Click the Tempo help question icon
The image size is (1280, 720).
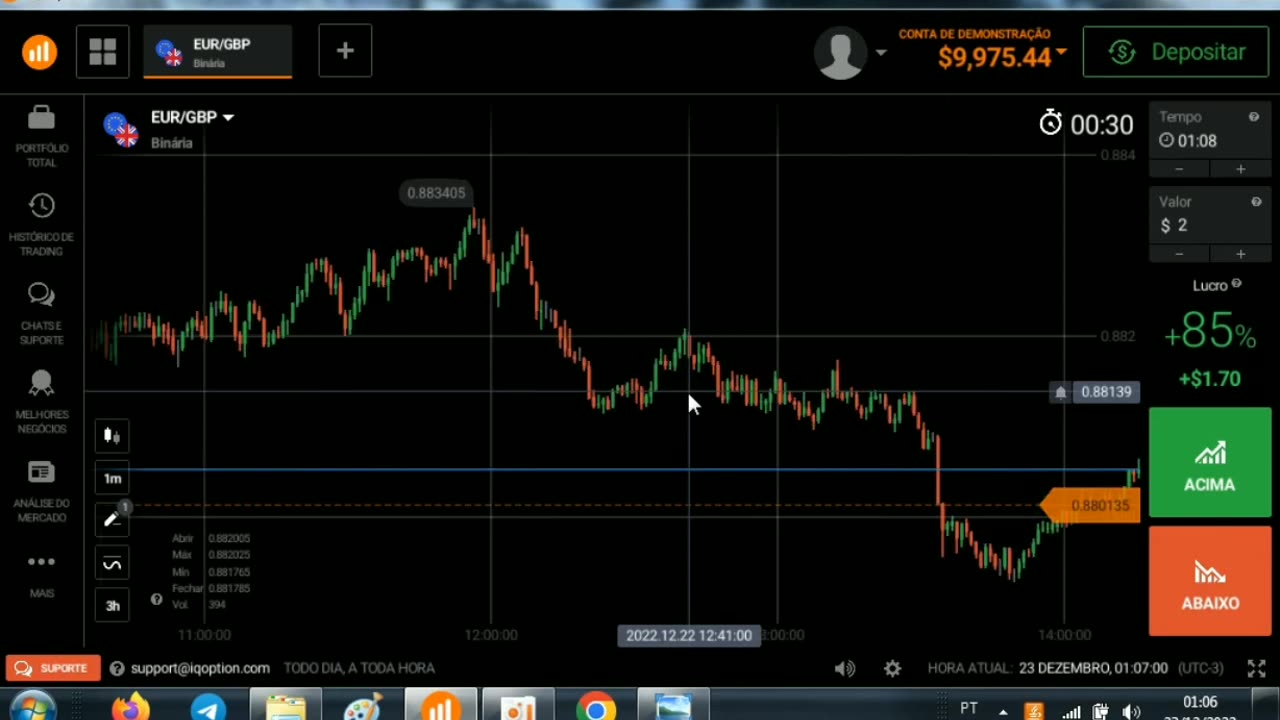1253,117
